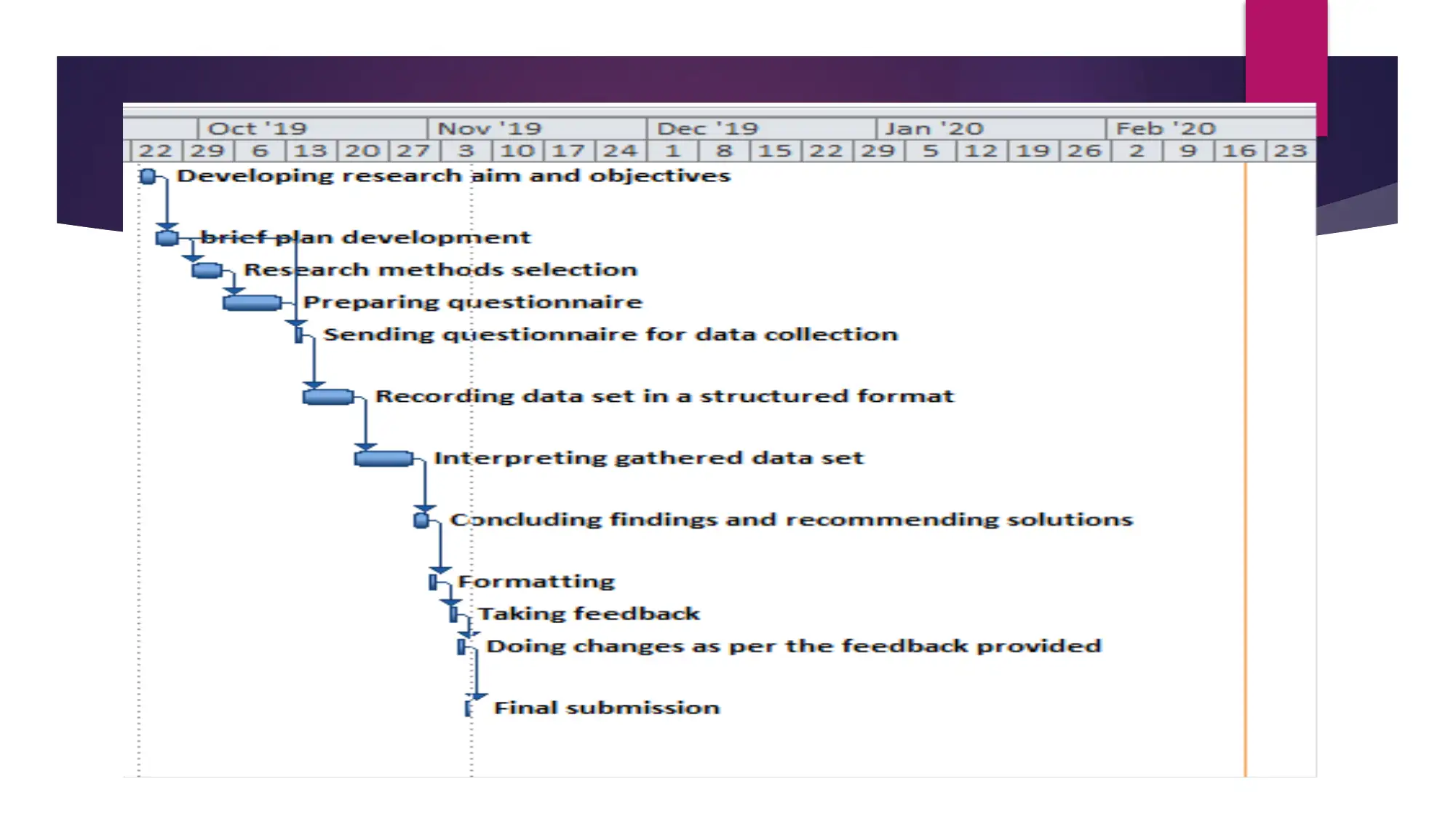
Task: Select week 23 under Feb '20
Action: pyautogui.click(x=1291, y=151)
